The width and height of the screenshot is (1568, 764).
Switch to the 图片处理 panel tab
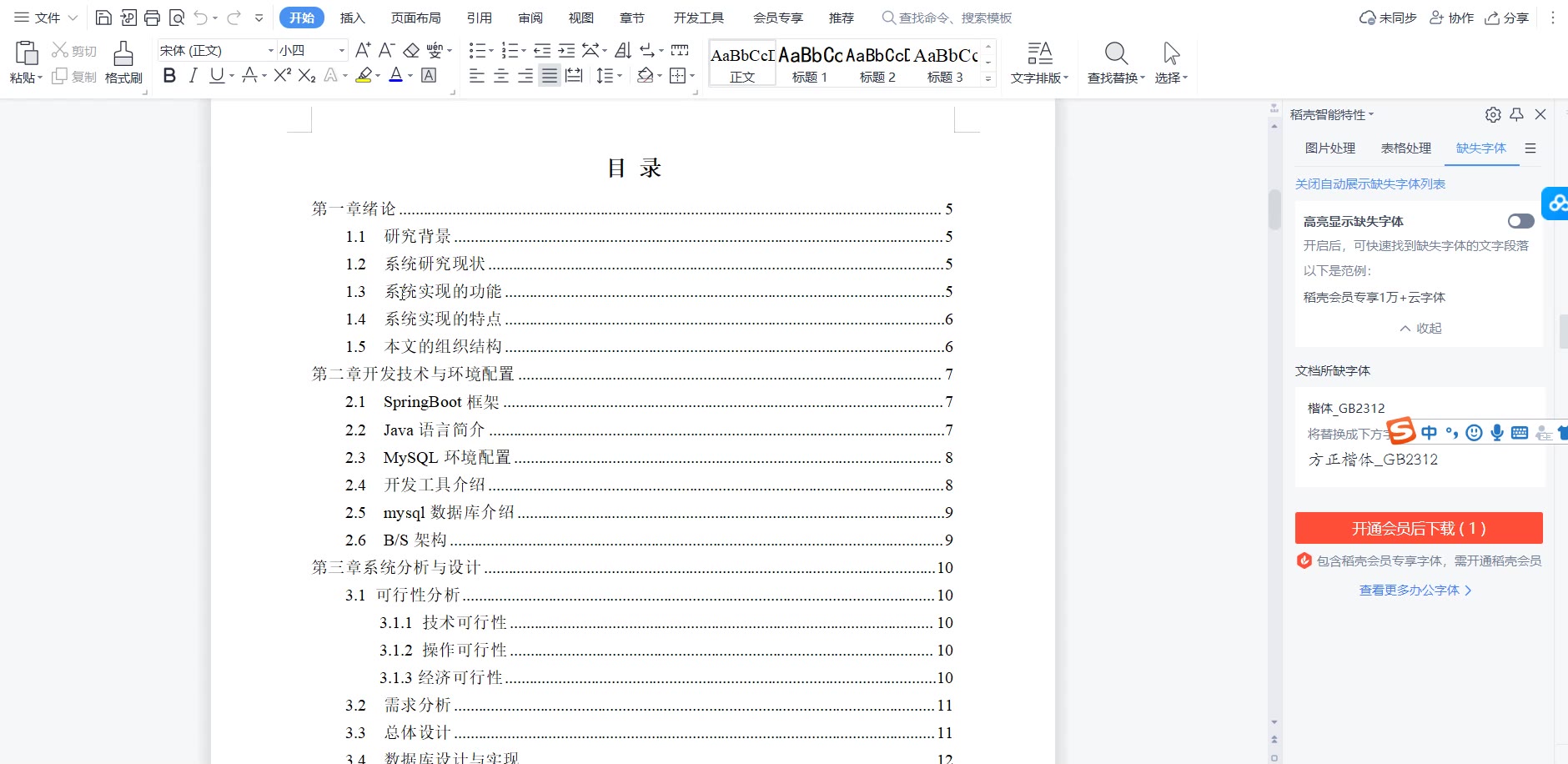coord(1329,148)
